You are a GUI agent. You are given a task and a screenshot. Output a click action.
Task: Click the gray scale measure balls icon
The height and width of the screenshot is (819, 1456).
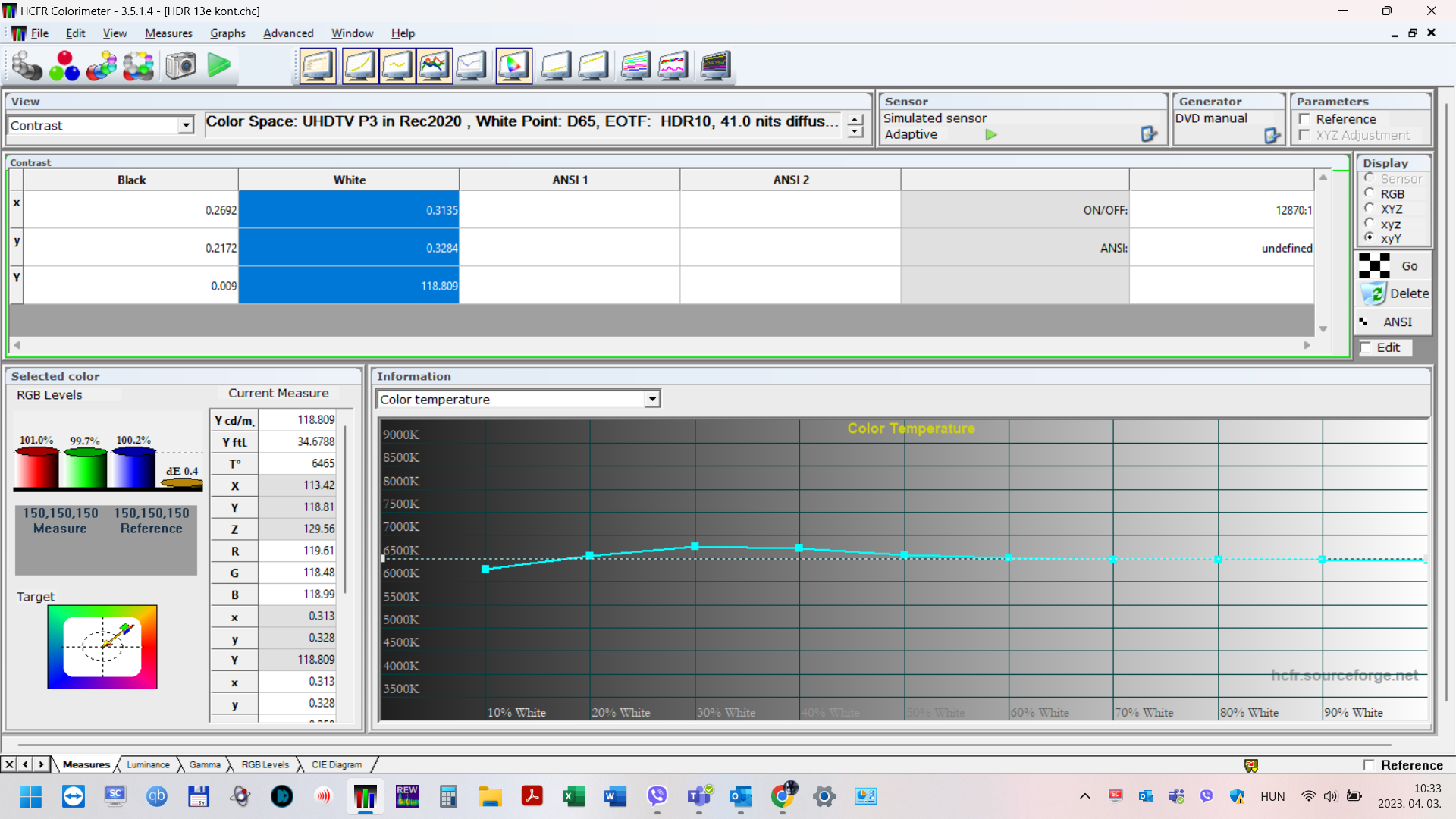coord(27,66)
